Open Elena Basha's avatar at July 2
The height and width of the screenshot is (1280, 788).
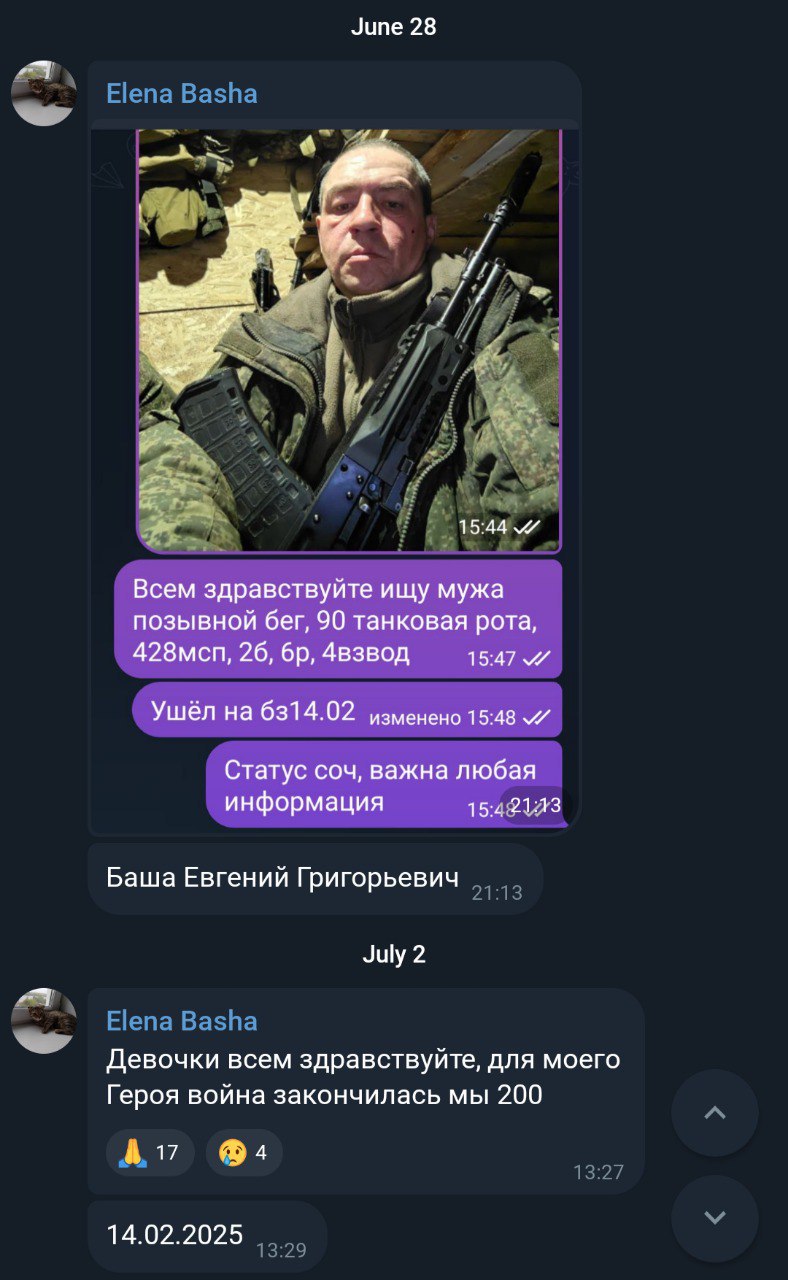coord(43,1021)
